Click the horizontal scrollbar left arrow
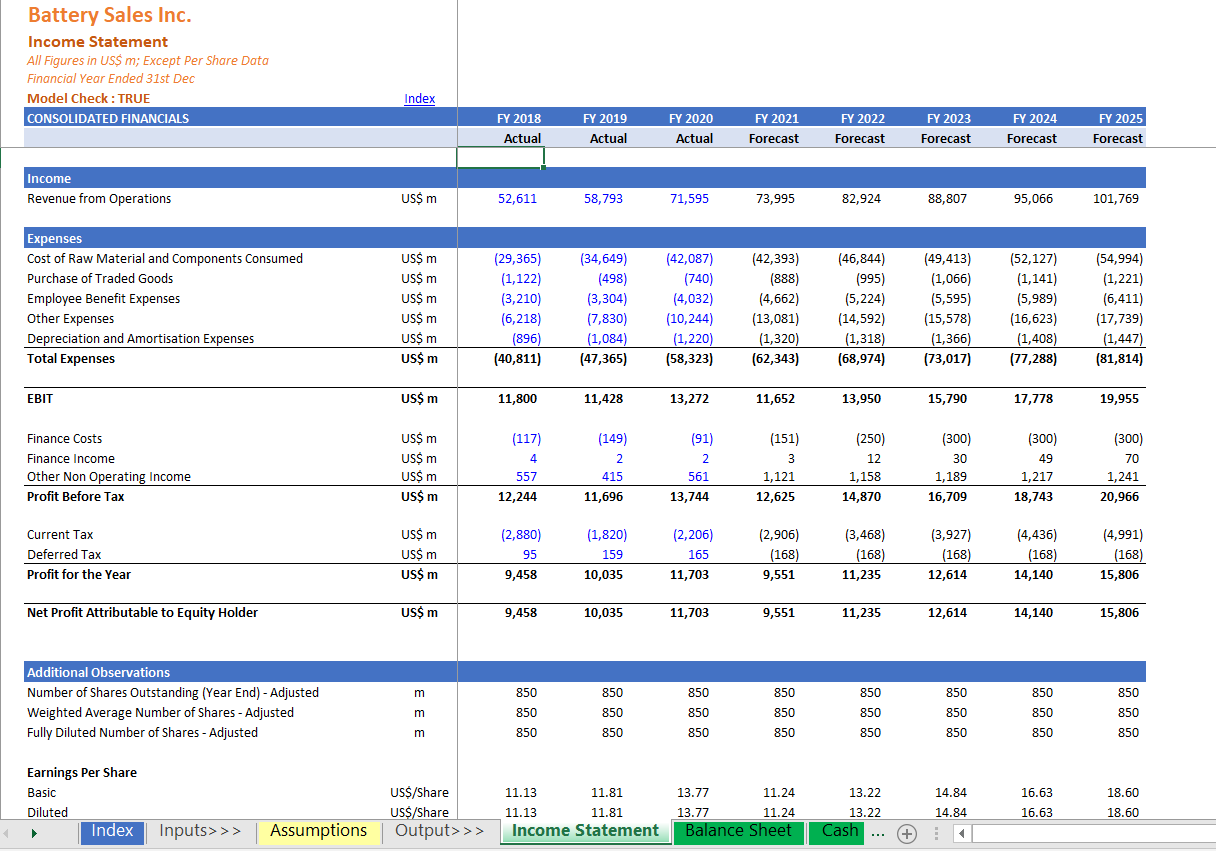Screen dimensions: 1216x851 (x=961, y=833)
